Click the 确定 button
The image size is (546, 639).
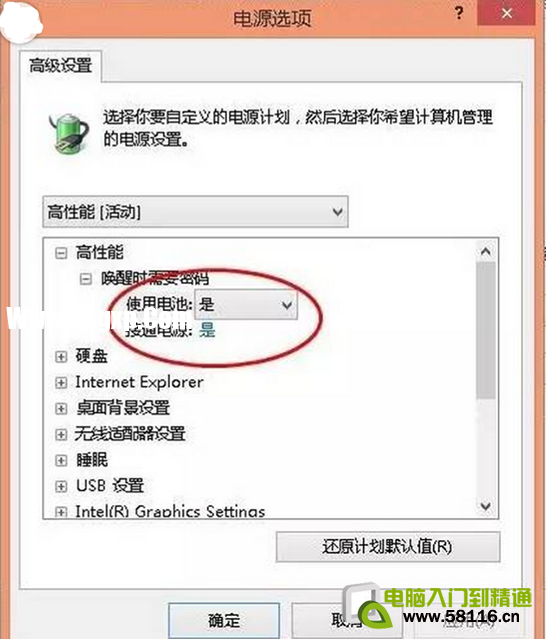(x=224, y=620)
